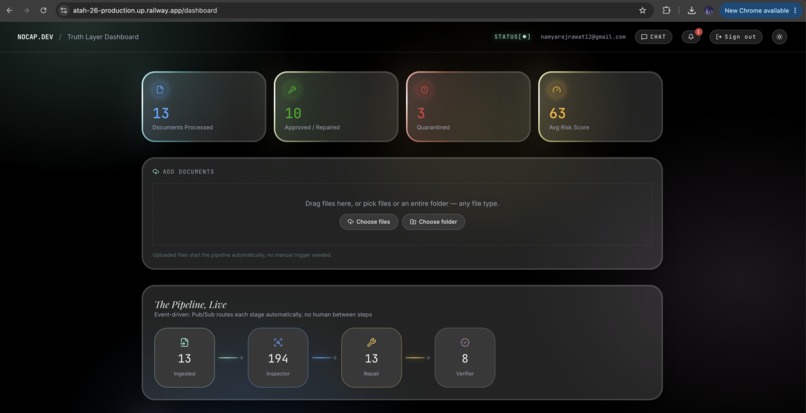The height and width of the screenshot is (413, 806).
Task: Click the 3 Quarantined value
Action: [421, 113]
